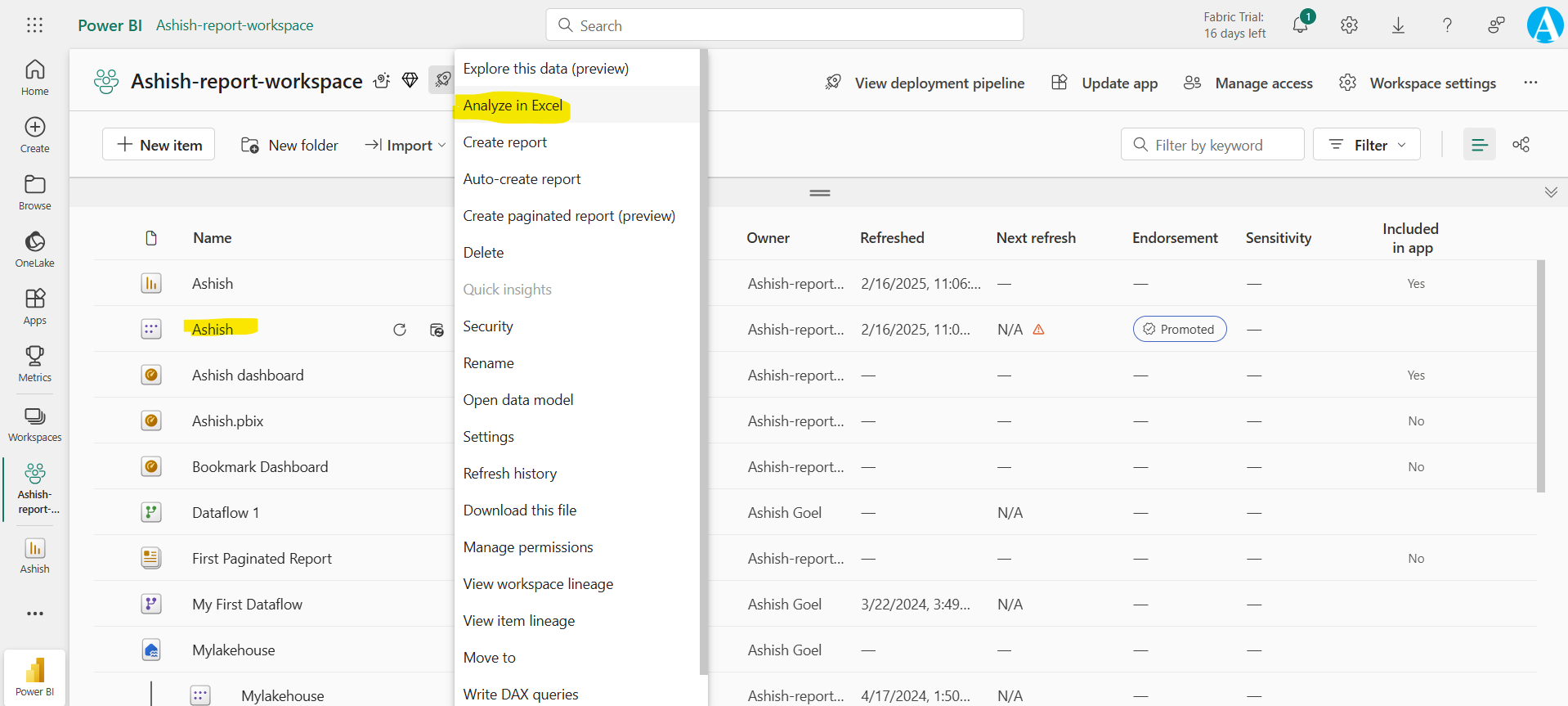Viewport: 1568px width, 706px height.
Task: Switch to lineage view icon
Action: point(1521,145)
